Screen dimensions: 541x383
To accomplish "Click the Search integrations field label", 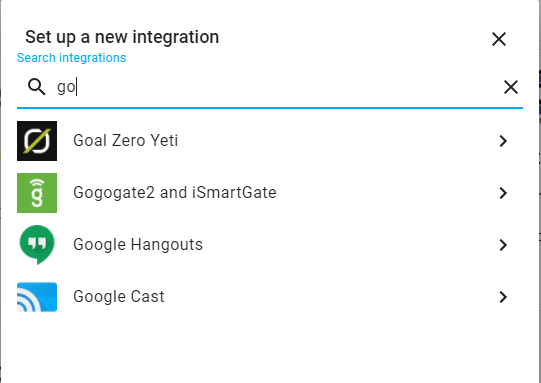I will pyautogui.click(x=71, y=58).
